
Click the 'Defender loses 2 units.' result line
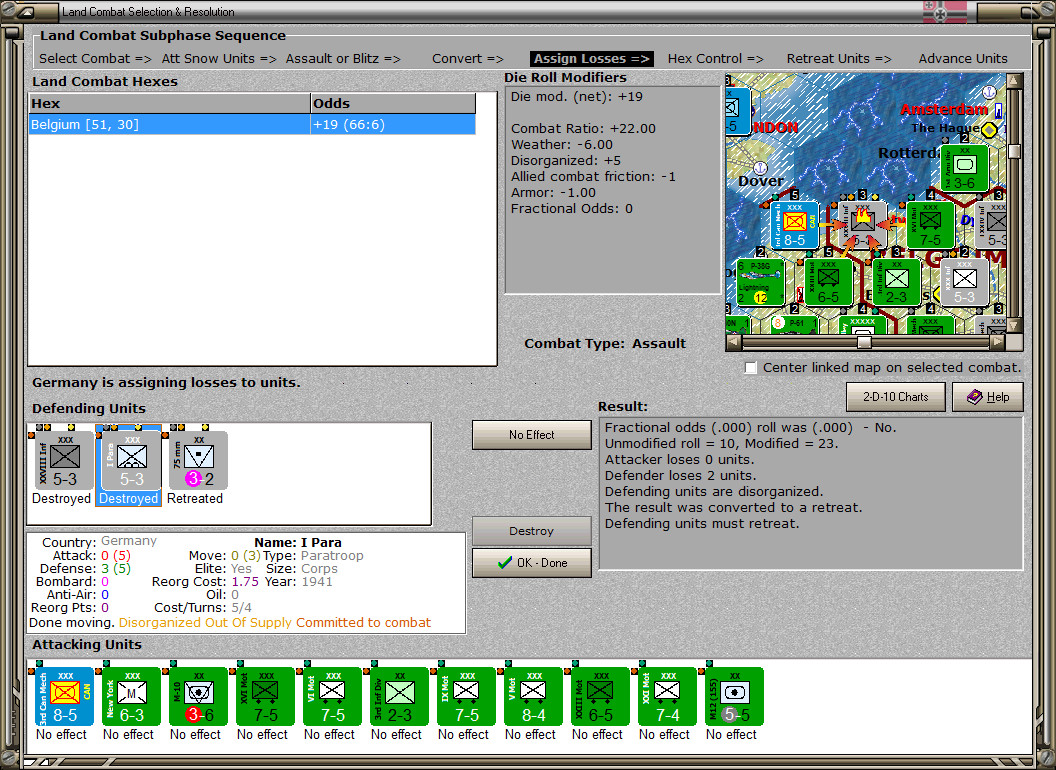click(680, 476)
